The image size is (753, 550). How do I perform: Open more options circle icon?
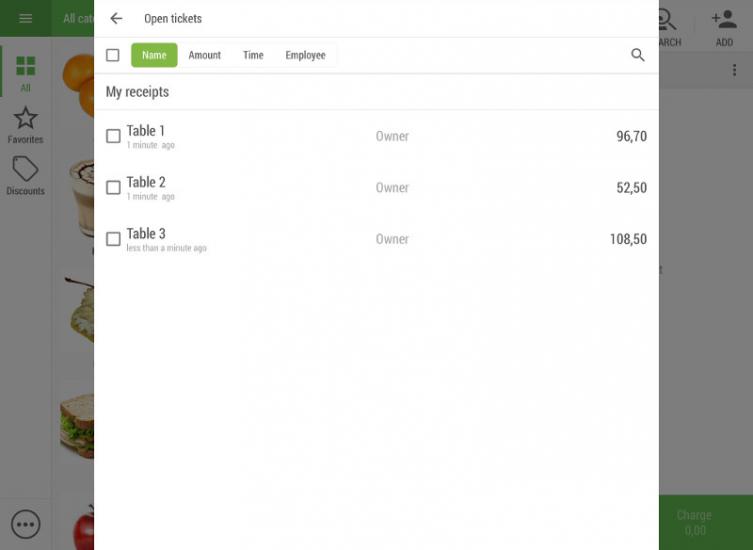(x=25, y=524)
